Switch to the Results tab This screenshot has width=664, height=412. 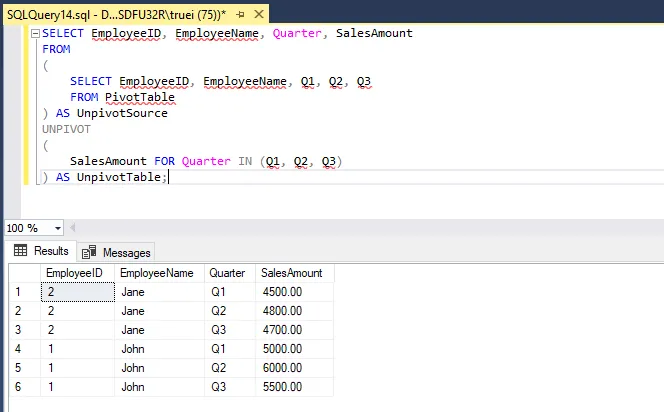pos(41,251)
